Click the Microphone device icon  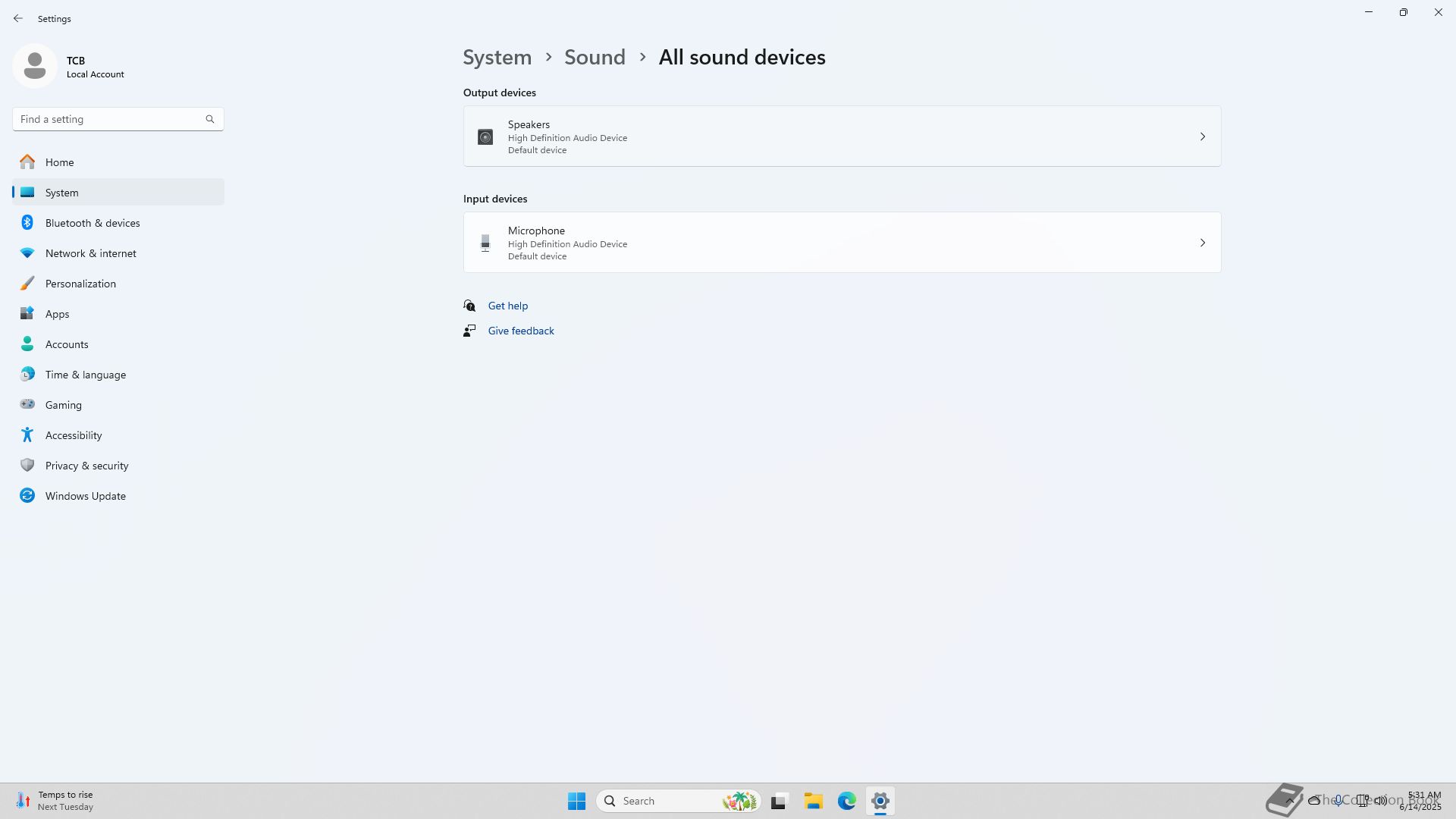tap(485, 243)
